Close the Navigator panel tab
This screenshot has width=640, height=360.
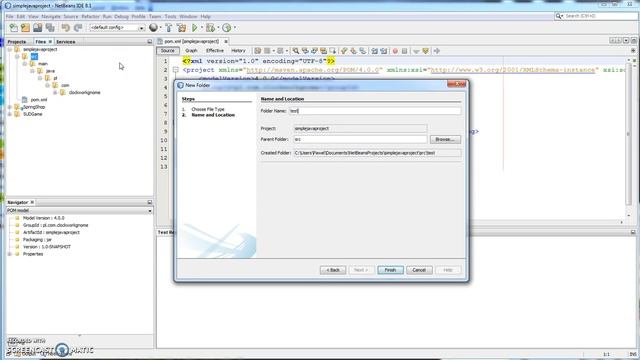(x=32, y=202)
